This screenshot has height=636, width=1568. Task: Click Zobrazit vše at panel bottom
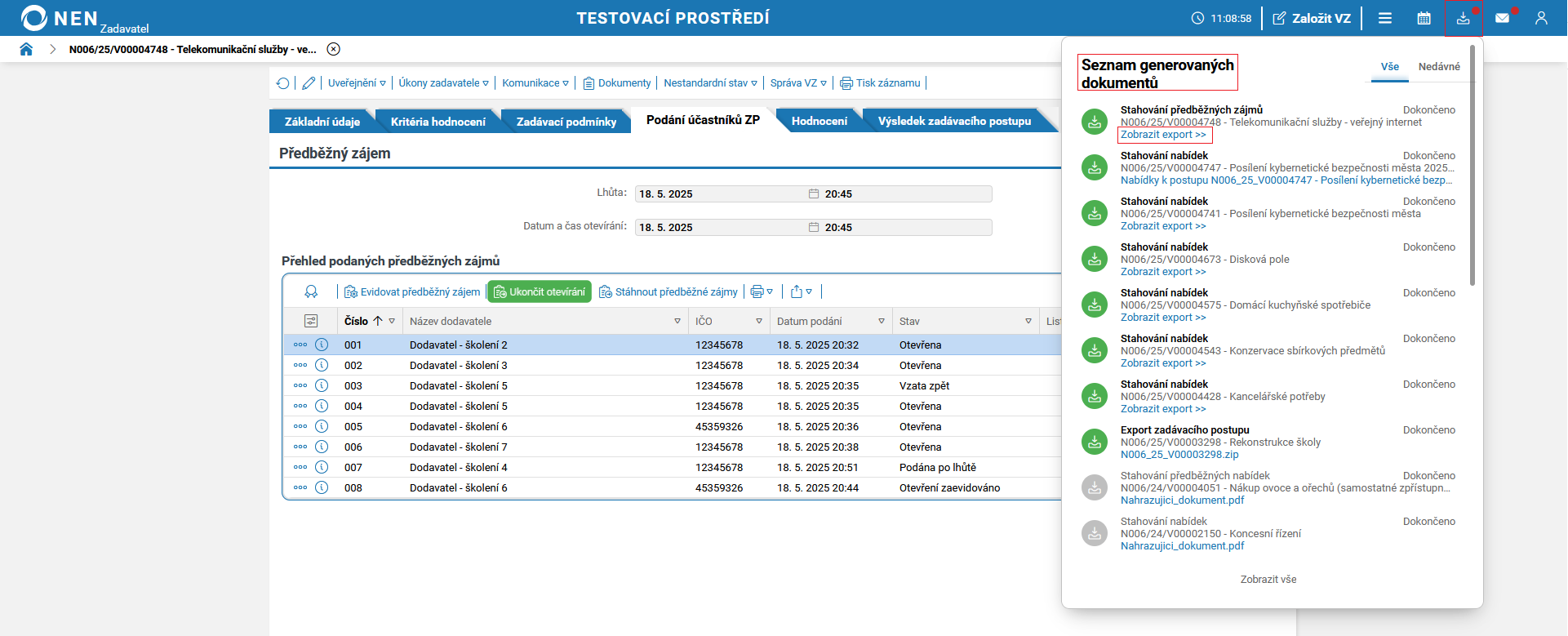1268,580
